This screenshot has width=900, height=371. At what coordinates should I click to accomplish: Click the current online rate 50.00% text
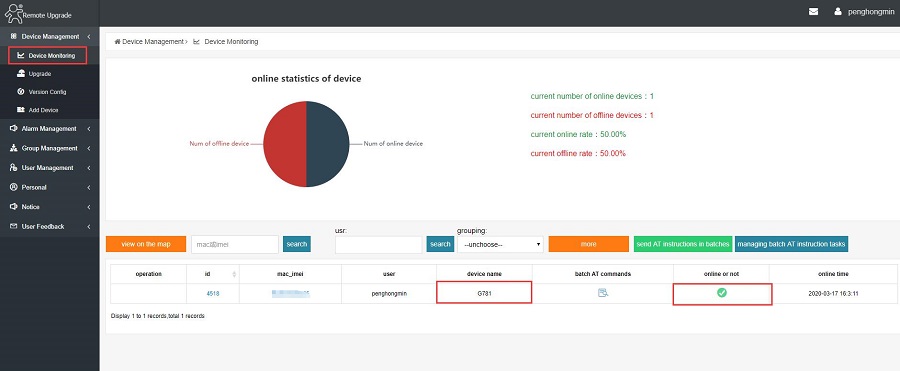(x=578, y=134)
